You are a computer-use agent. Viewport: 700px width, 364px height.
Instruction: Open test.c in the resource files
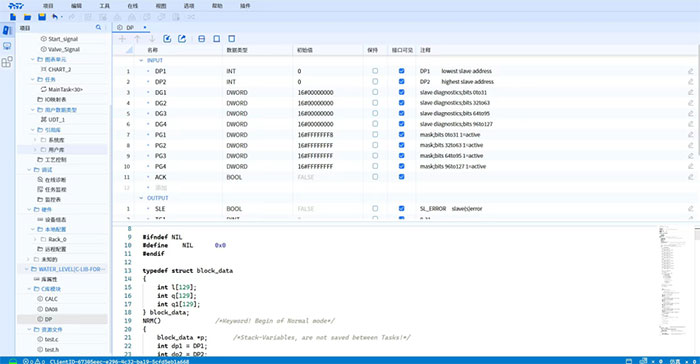pos(51,339)
